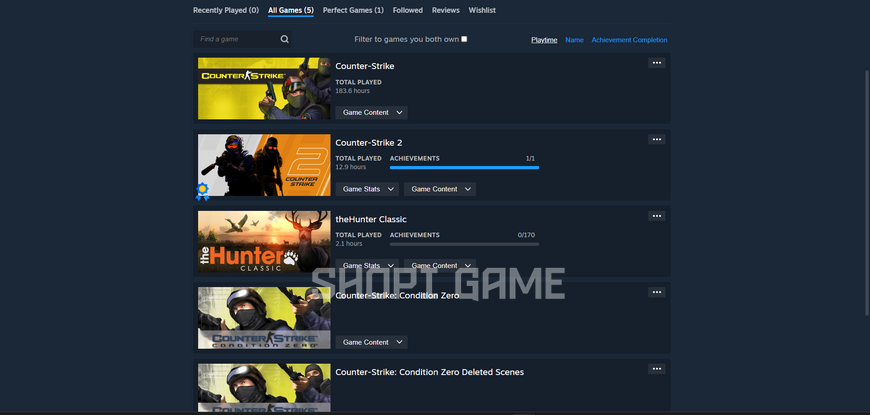This screenshot has height=415, width=870.
Task: Click the 0/170 achievements count
Action: coord(527,235)
